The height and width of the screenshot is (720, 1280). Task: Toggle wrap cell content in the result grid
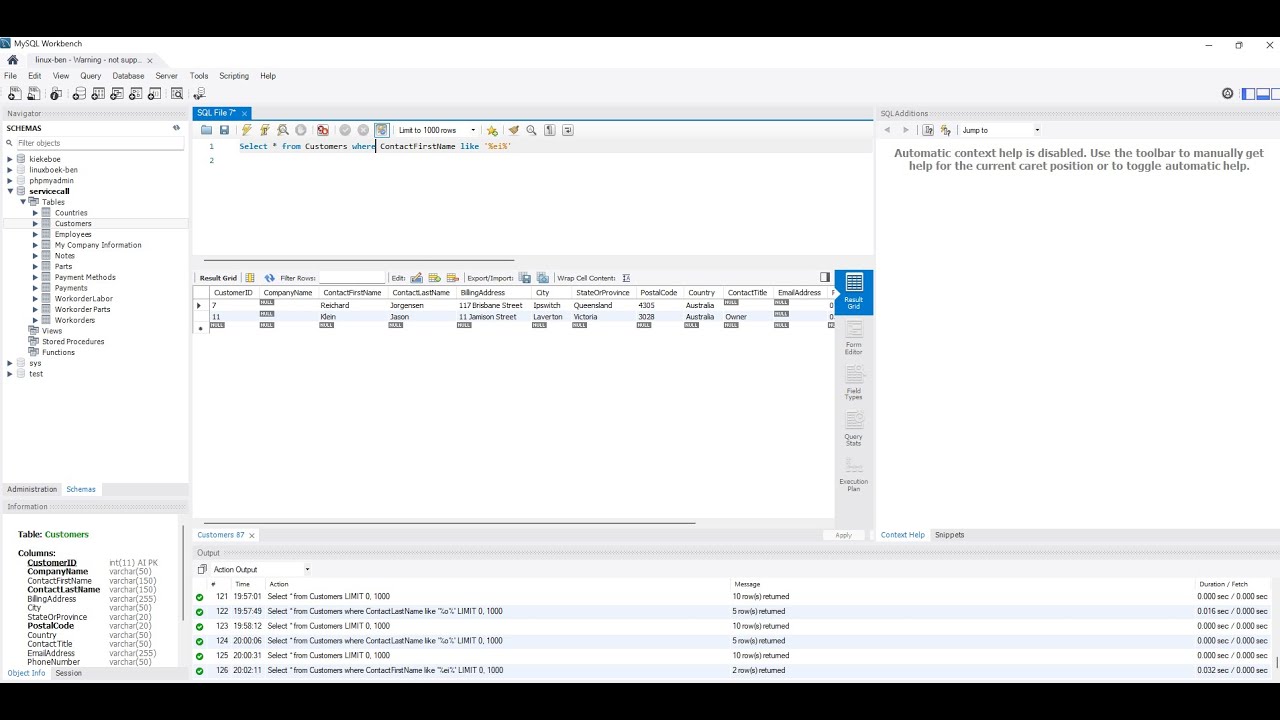point(626,278)
